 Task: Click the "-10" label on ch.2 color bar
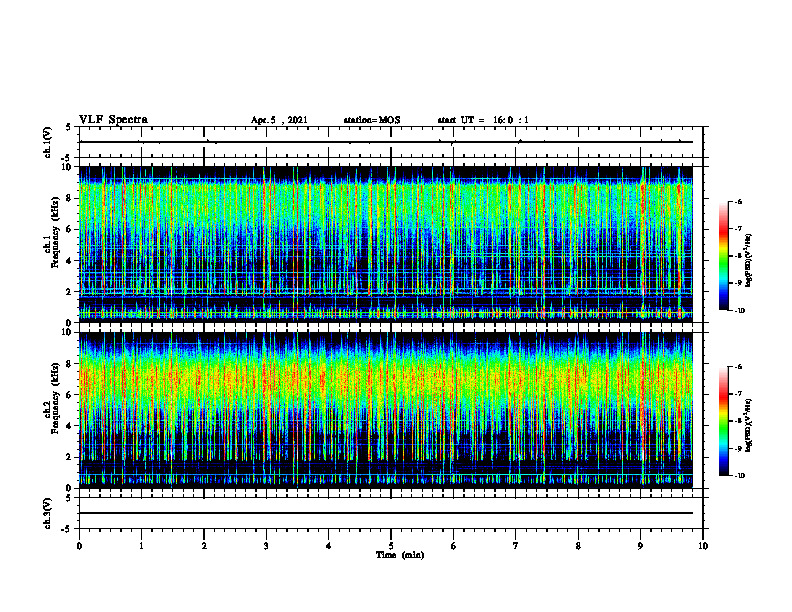click(x=739, y=476)
